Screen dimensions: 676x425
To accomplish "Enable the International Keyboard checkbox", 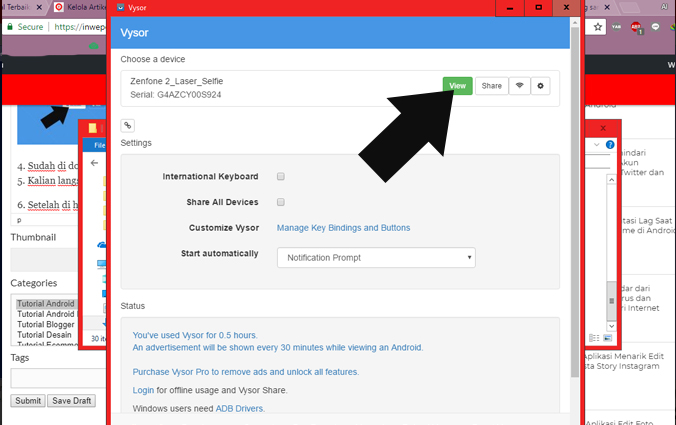I will (x=281, y=176).
